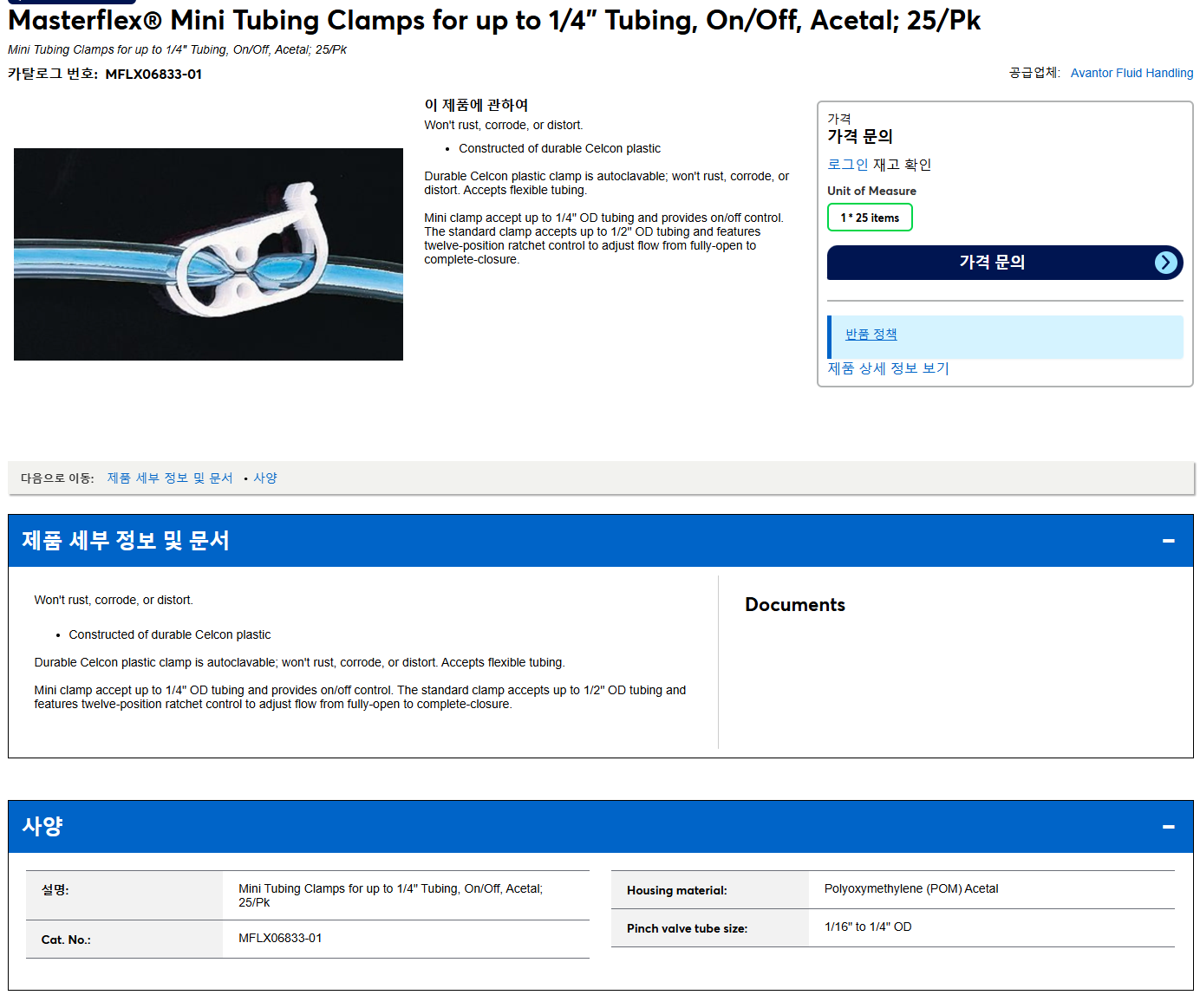This screenshot has height=1008, width=1200.
Task: Click the product title heading
Action: click(x=494, y=20)
